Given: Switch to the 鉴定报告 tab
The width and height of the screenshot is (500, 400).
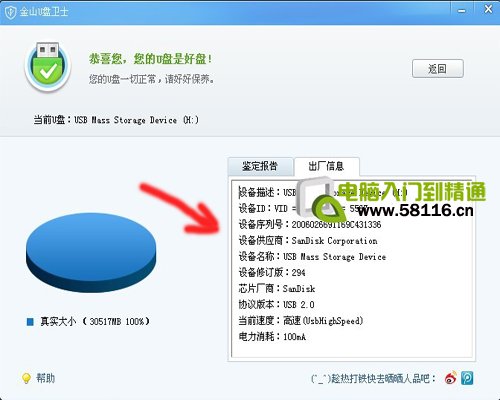Looking at the screenshot, I should tap(260, 166).
